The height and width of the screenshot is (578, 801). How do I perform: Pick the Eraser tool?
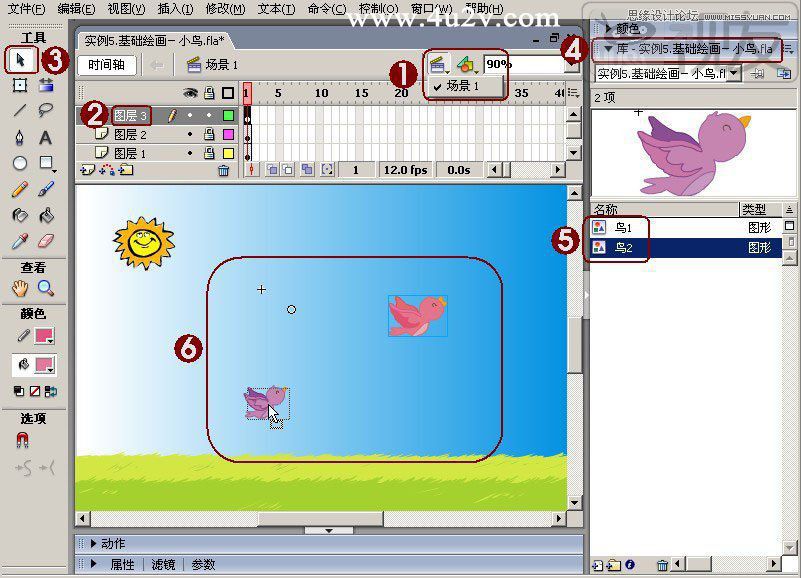[x=45, y=241]
